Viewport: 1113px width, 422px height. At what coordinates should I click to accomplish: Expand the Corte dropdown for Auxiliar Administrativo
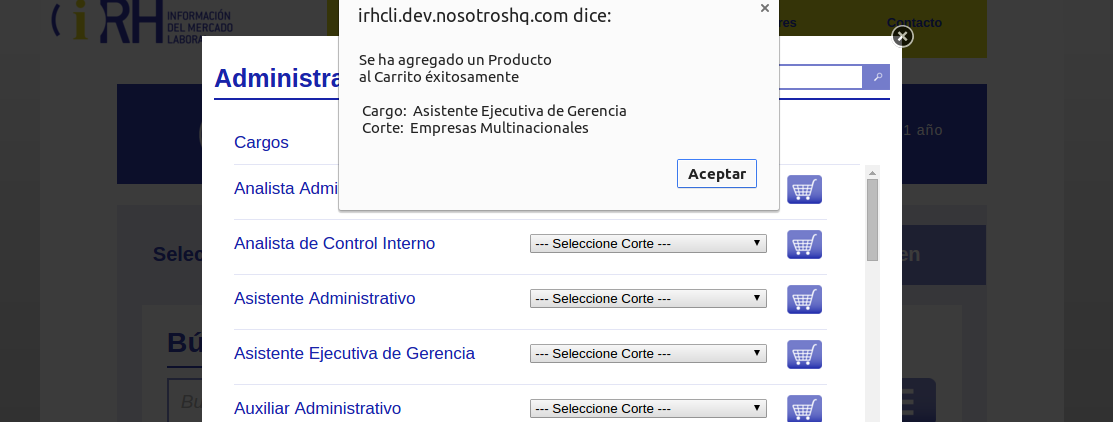[648, 409]
